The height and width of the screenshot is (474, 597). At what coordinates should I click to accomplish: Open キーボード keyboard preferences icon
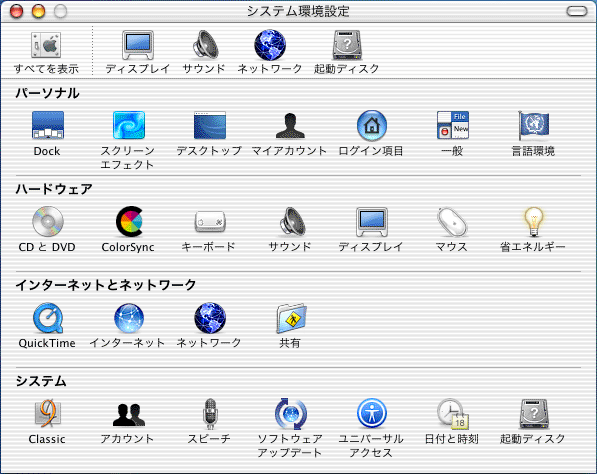[210, 222]
